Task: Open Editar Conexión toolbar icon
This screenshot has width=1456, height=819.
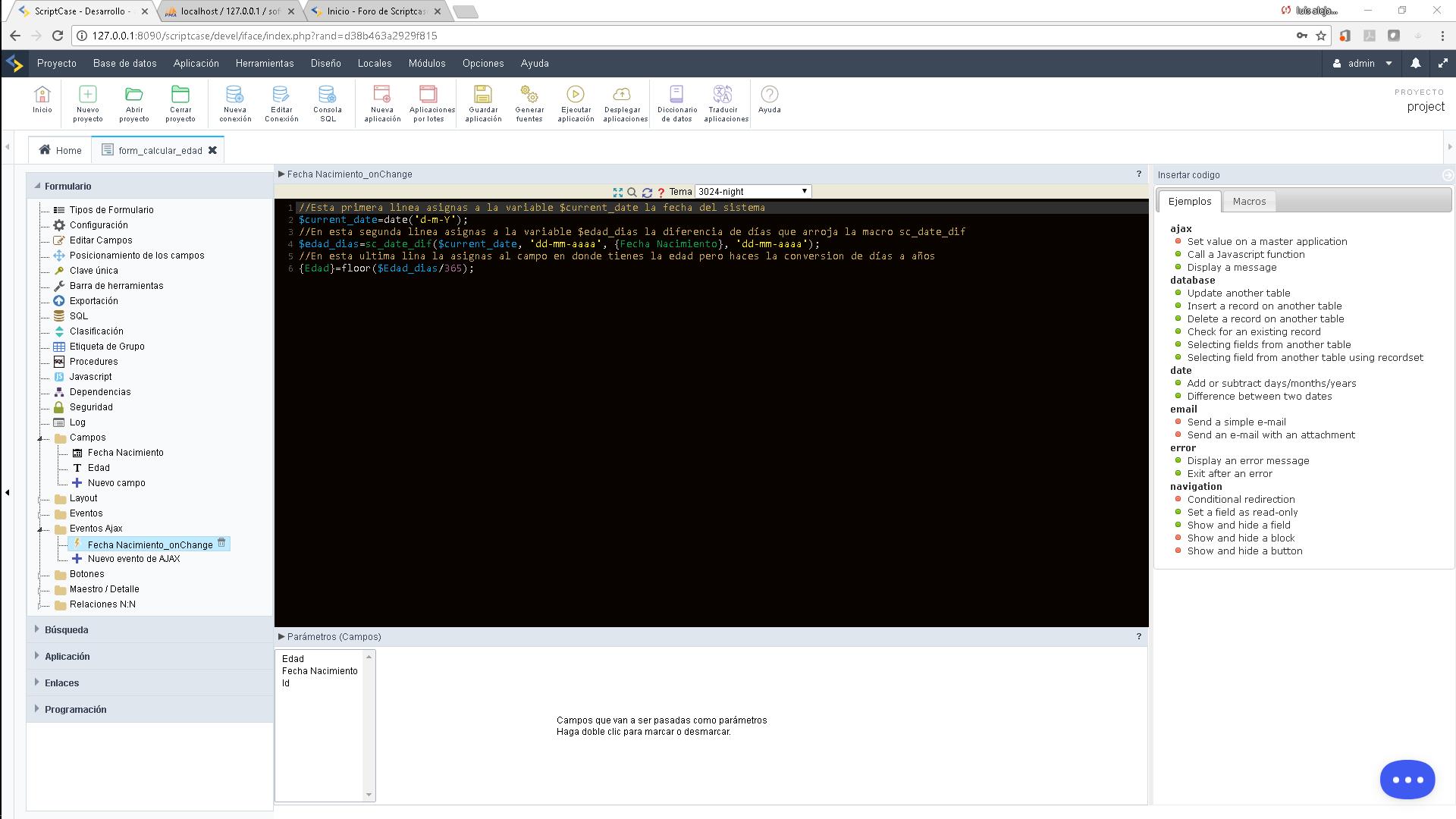Action: pos(281,103)
